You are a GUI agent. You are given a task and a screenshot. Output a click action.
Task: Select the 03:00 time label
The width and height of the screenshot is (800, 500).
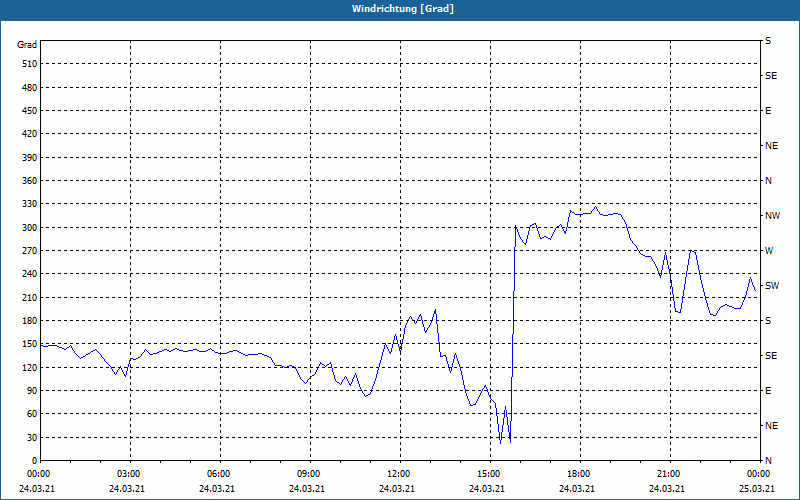[x=129, y=474]
